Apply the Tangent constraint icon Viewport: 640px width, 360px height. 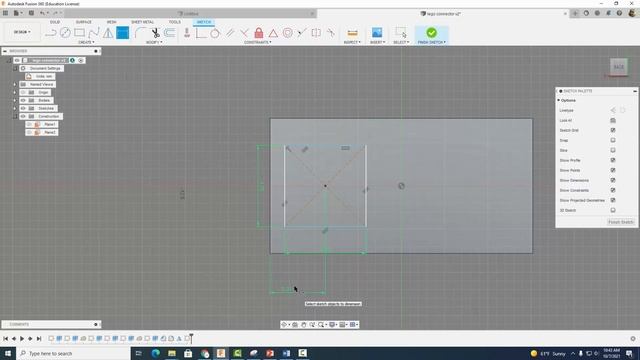tap(215, 33)
